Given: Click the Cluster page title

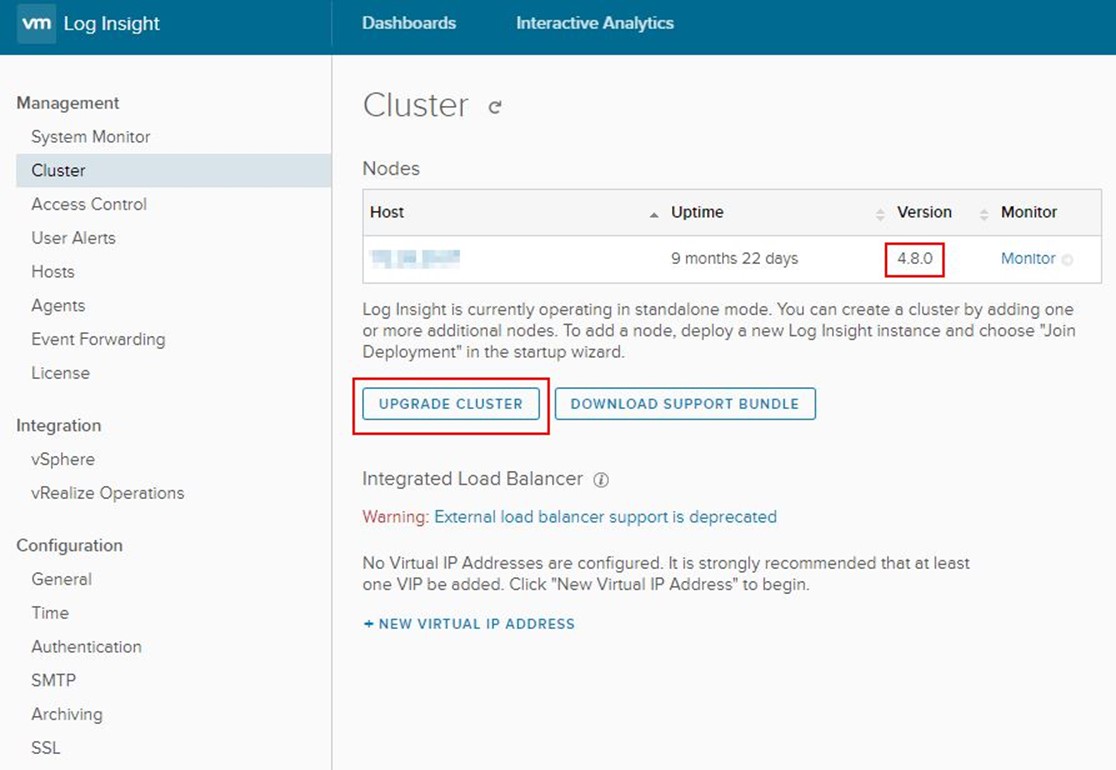Looking at the screenshot, I should click(416, 105).
